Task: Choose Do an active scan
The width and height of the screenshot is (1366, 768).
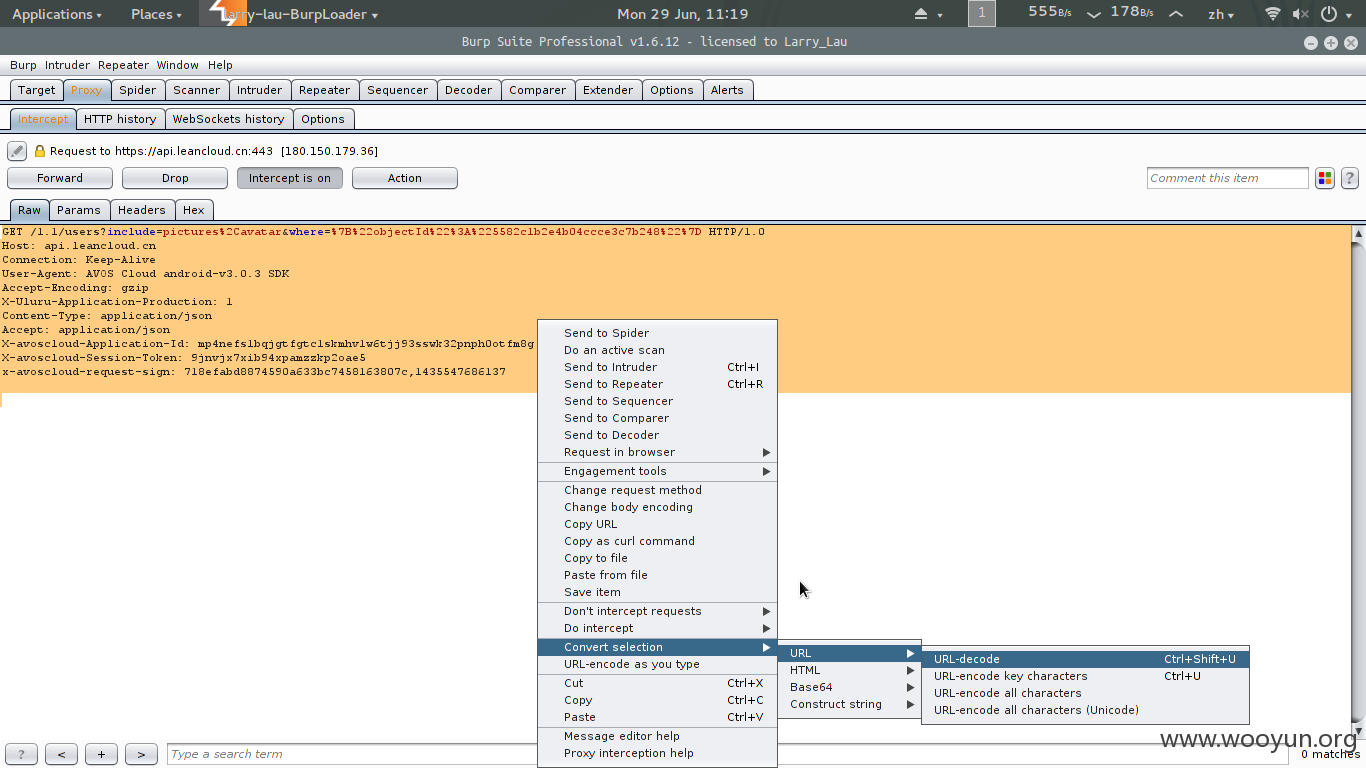Action: pyautogui.click(x=657, y=350)
